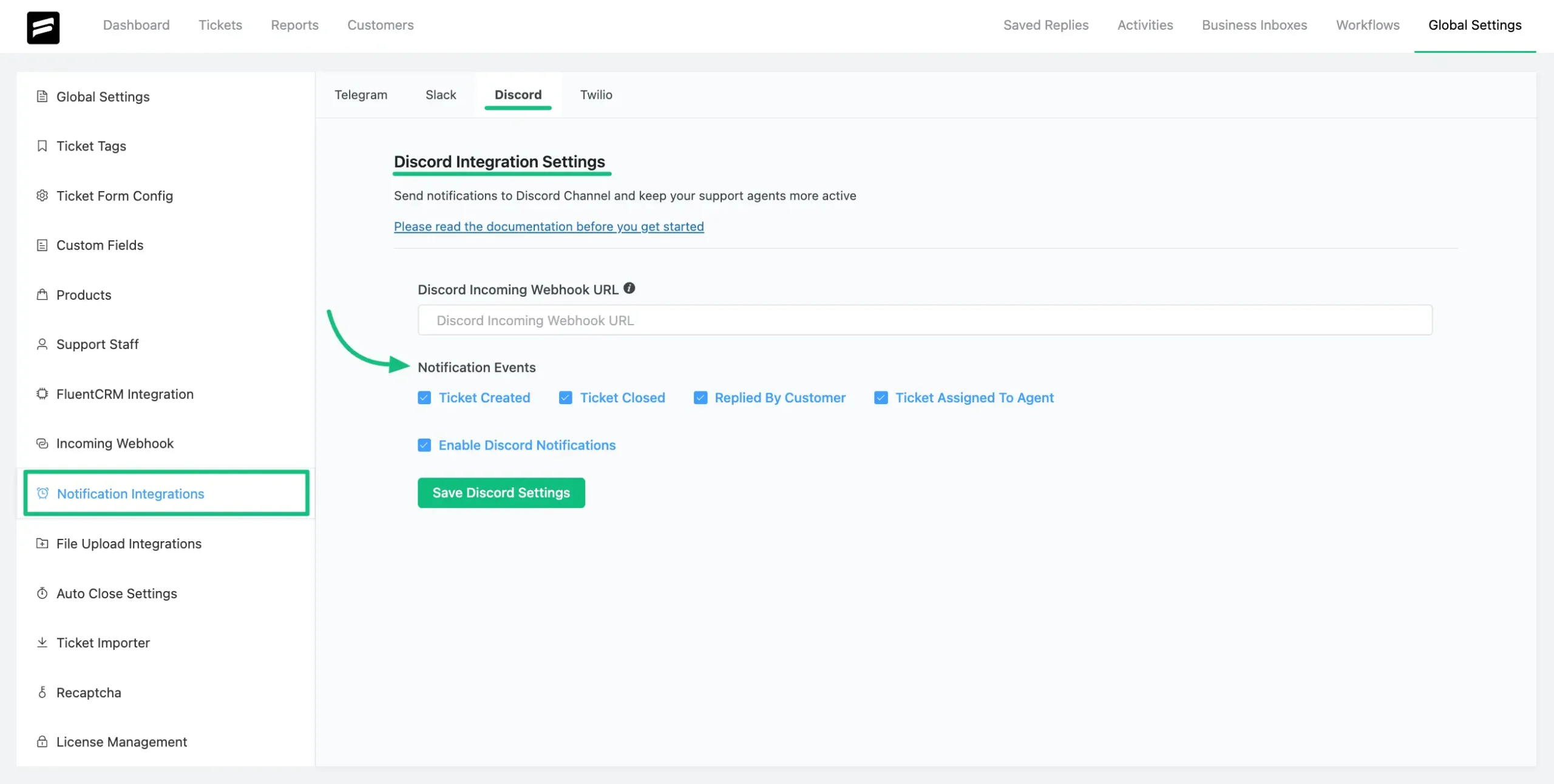Focus the Discord Incoming Webhook URL field
Screen dimensions: 1554x784
click(925, 320)
